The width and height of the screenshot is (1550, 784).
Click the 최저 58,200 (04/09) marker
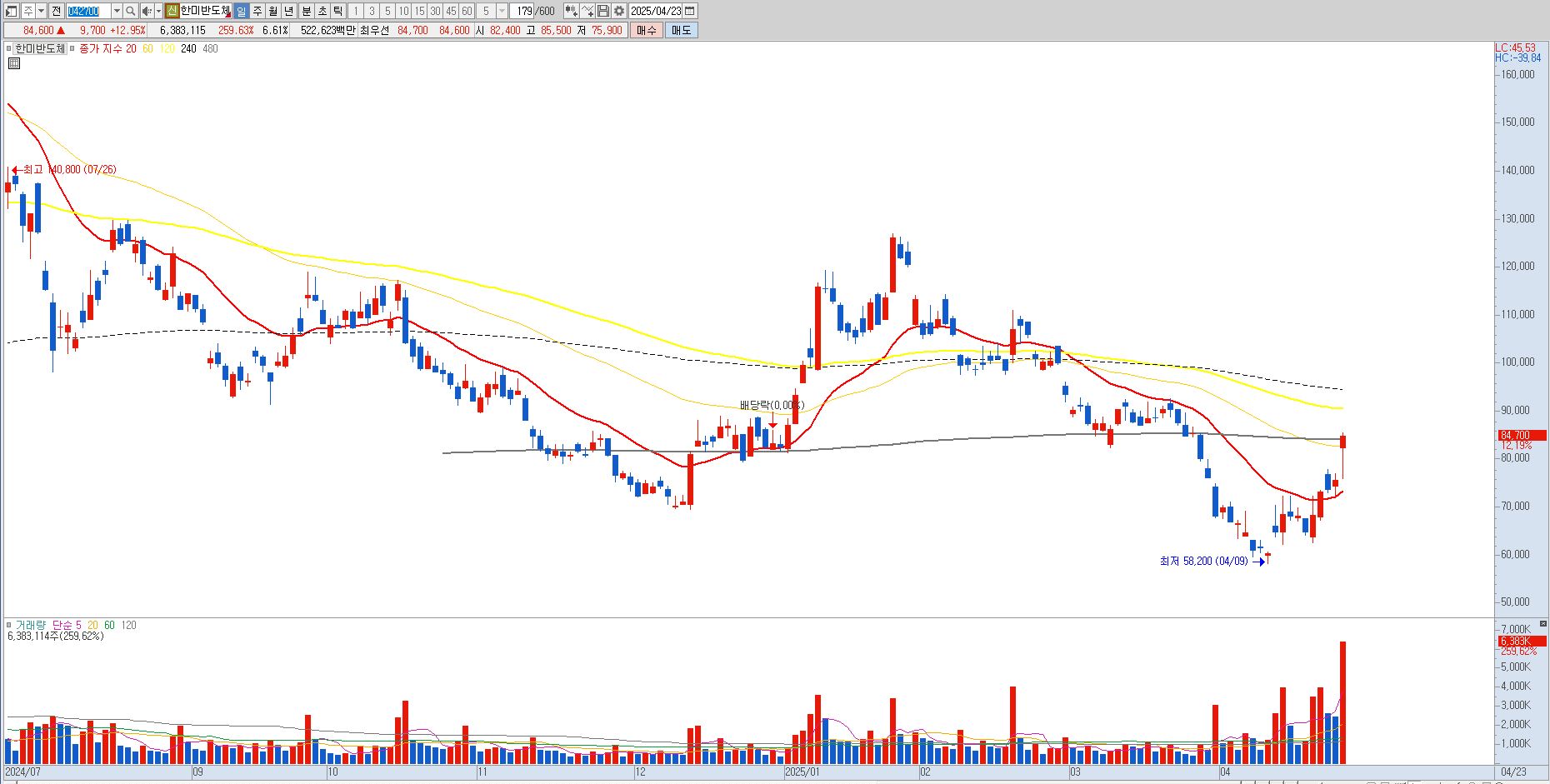(x=1212, y=561)
